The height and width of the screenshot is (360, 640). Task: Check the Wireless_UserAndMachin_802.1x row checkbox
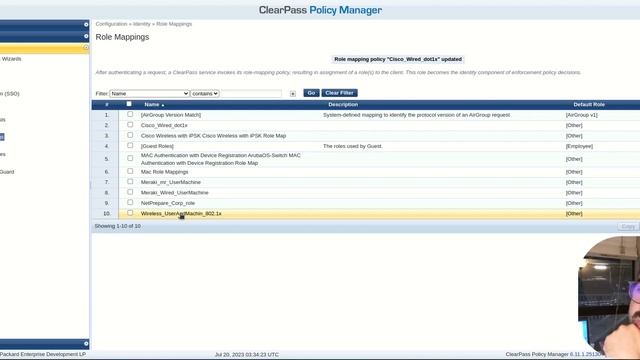130,213
